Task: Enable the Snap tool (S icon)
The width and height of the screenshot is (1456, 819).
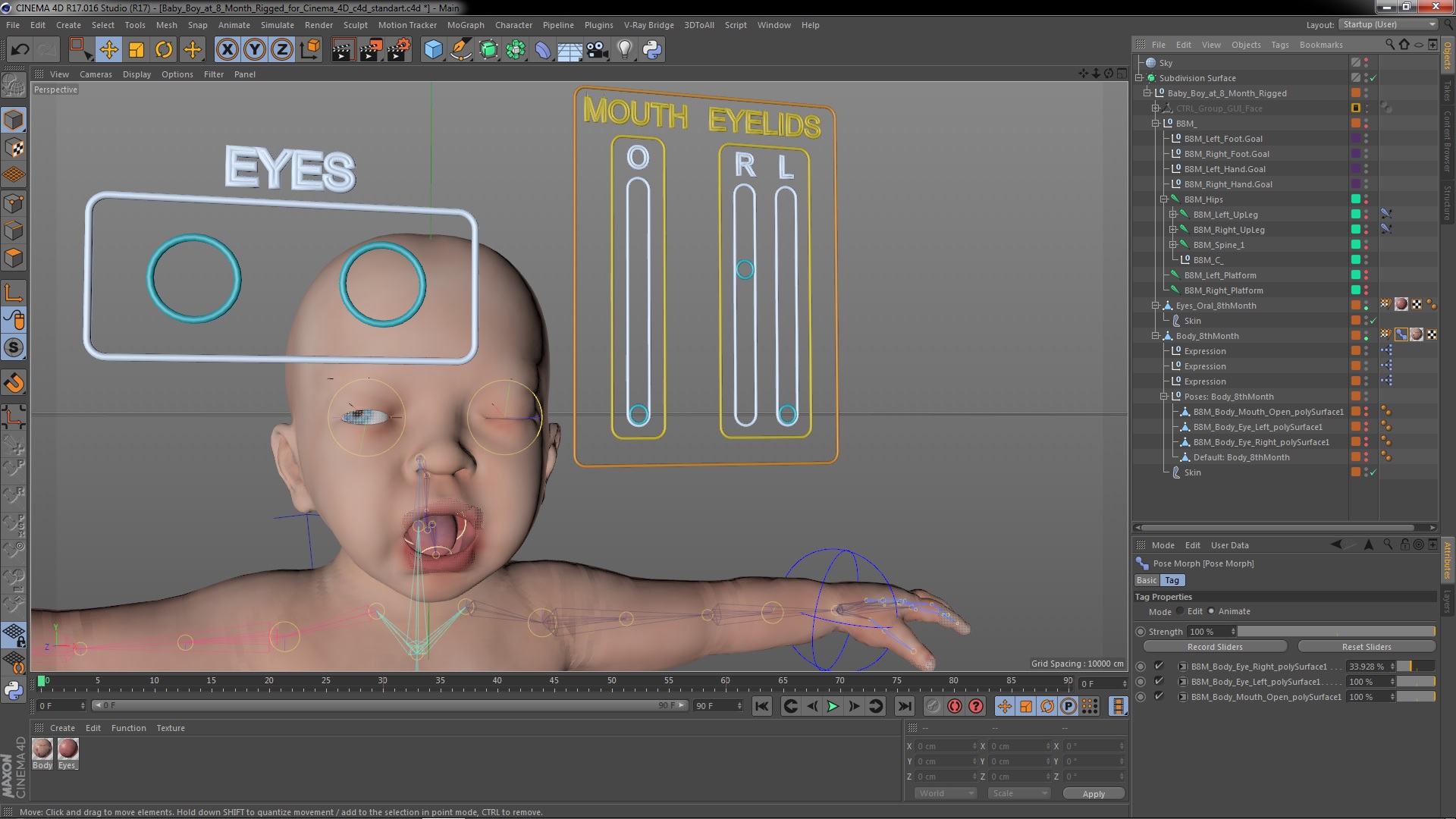Action: tap(14, 348)
